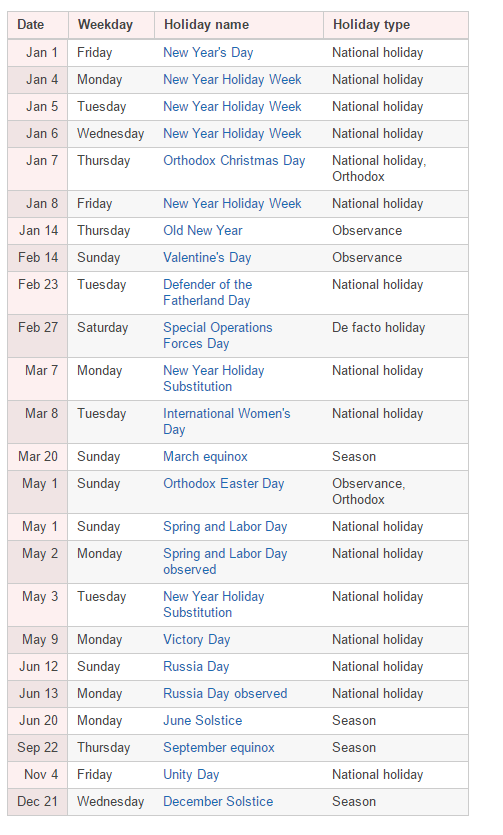Select the September equinox link

[x=219, y=748]
